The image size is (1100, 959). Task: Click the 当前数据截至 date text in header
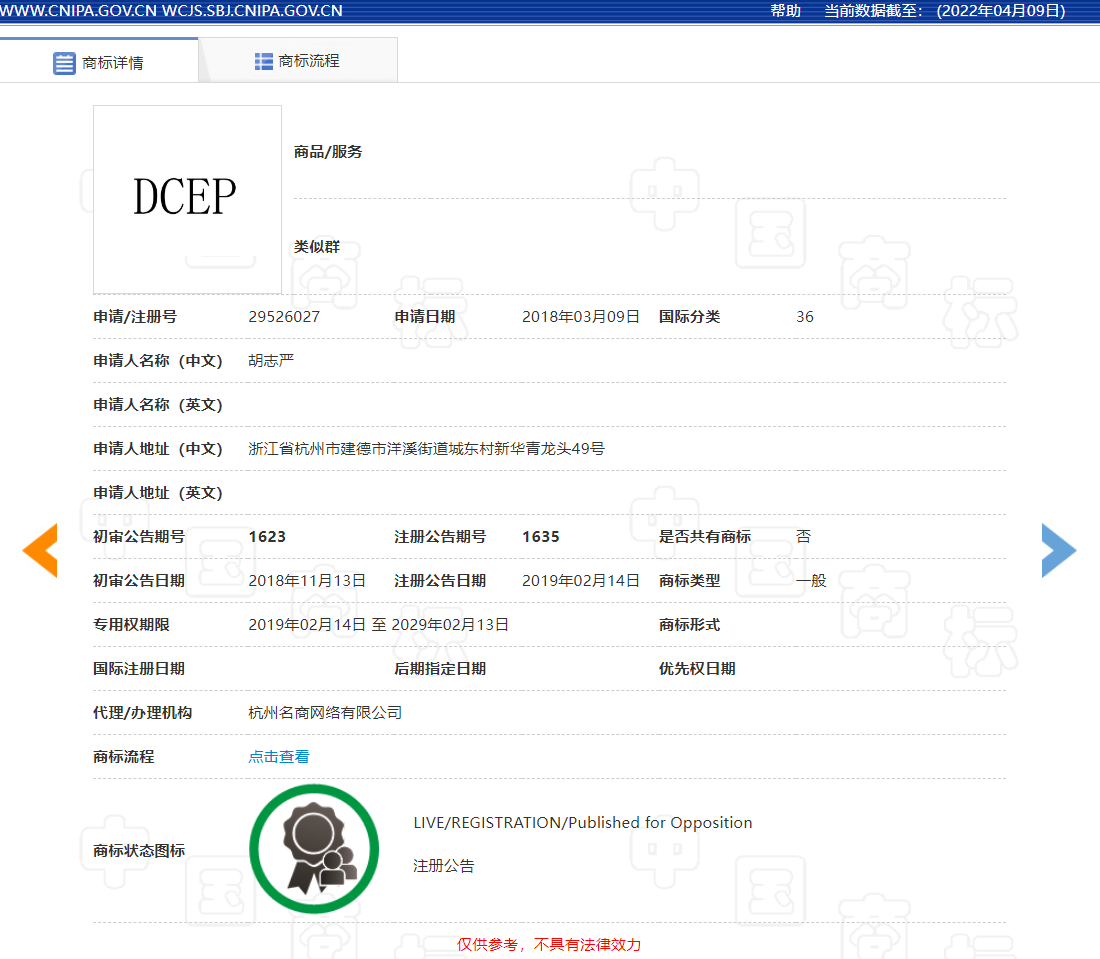pyautogui.click(x=944, y=11)
